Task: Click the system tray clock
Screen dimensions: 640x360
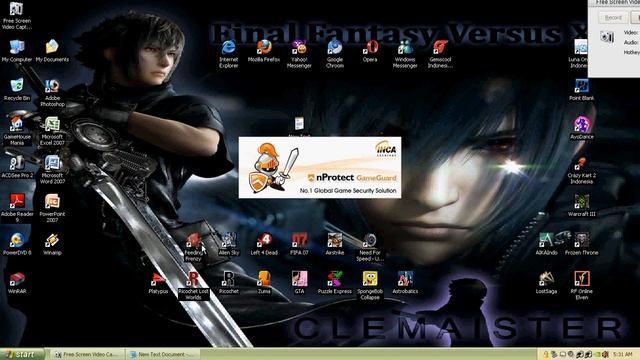Action: [x=622, y=354]
